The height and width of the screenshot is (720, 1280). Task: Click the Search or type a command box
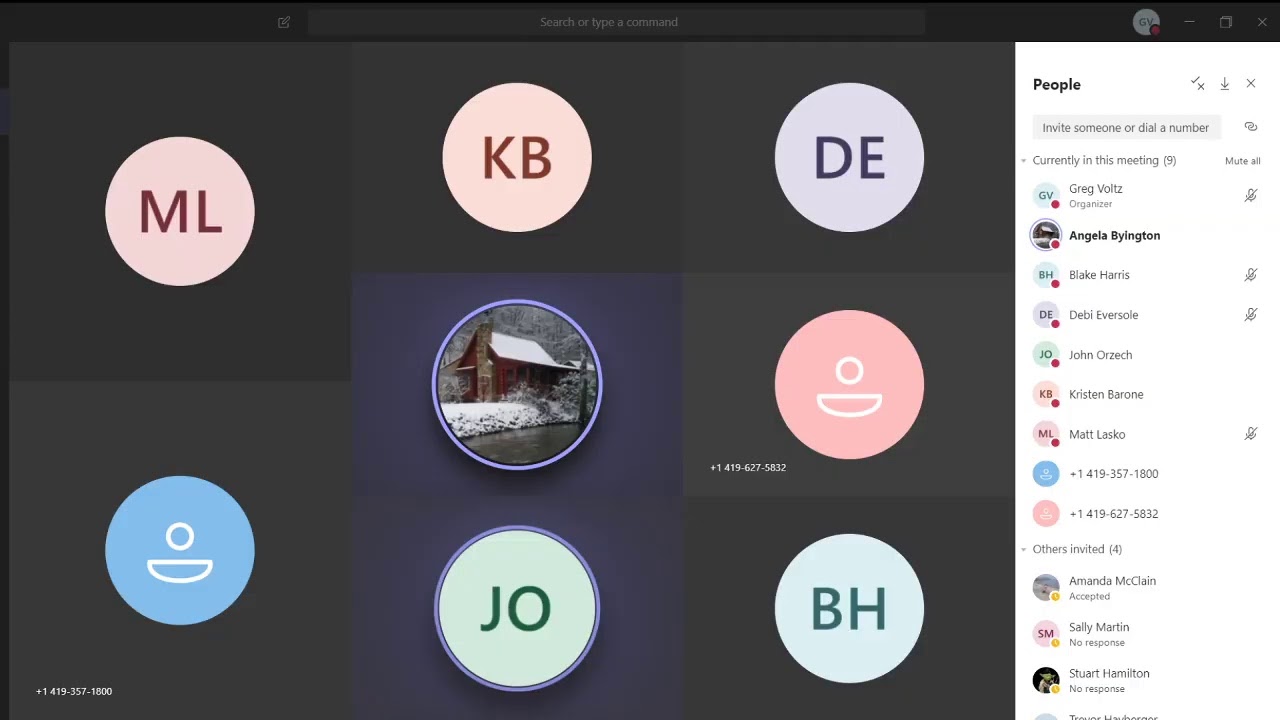(x=616, y=22)
